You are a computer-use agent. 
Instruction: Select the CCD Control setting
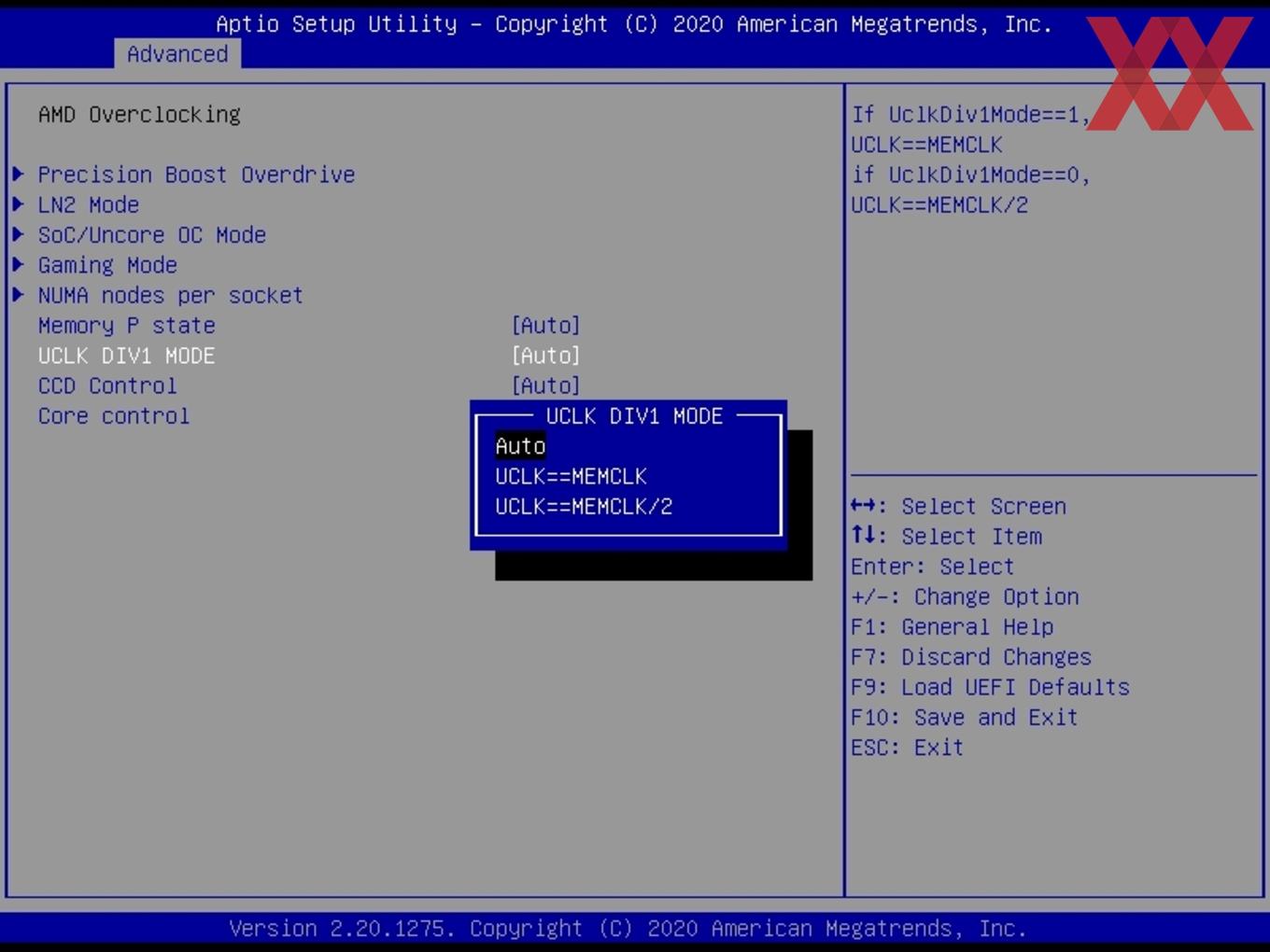click(x=107, y=385)
